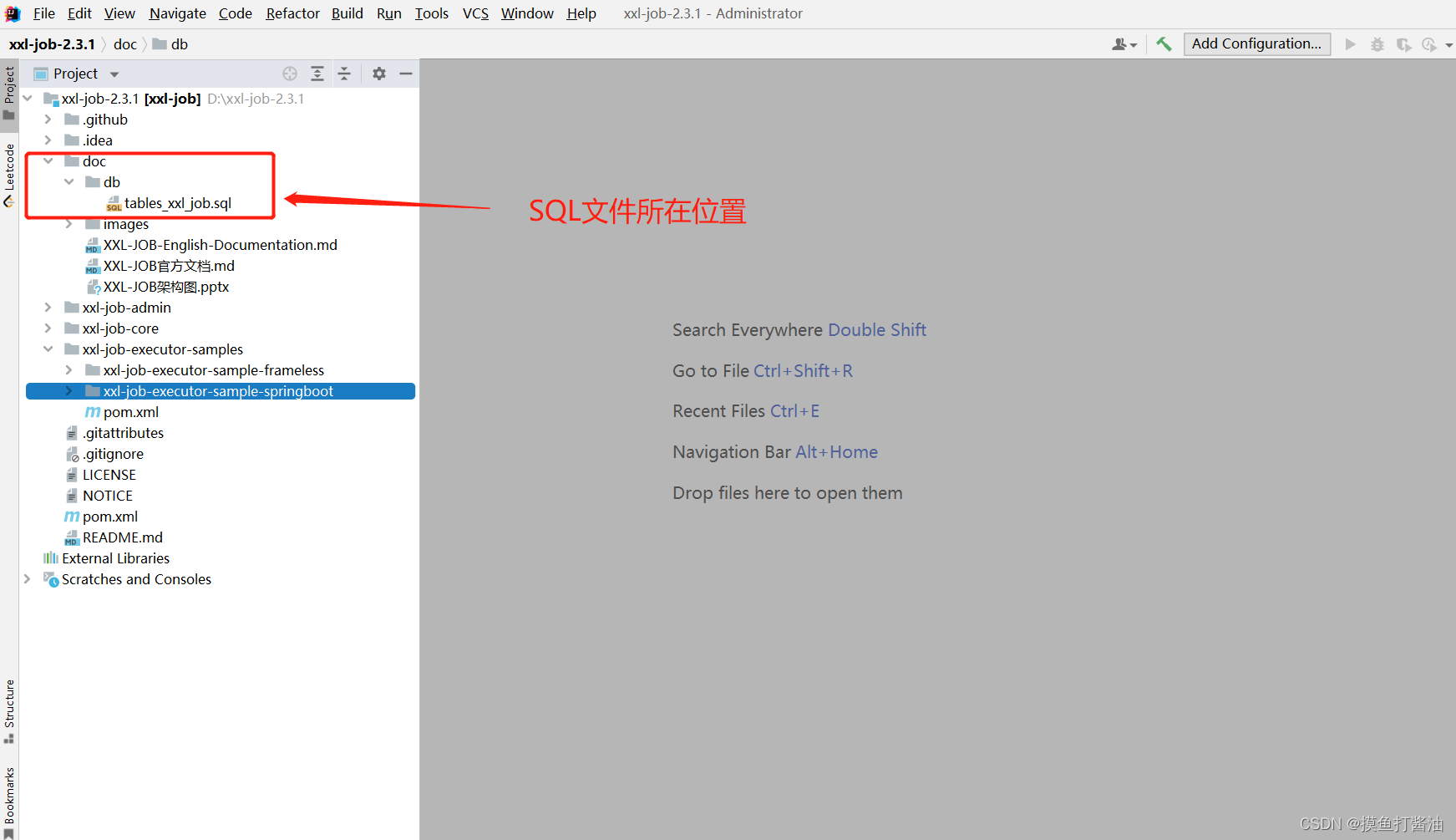Open the VCS menu
The image size is (1456, 840).
475,13
